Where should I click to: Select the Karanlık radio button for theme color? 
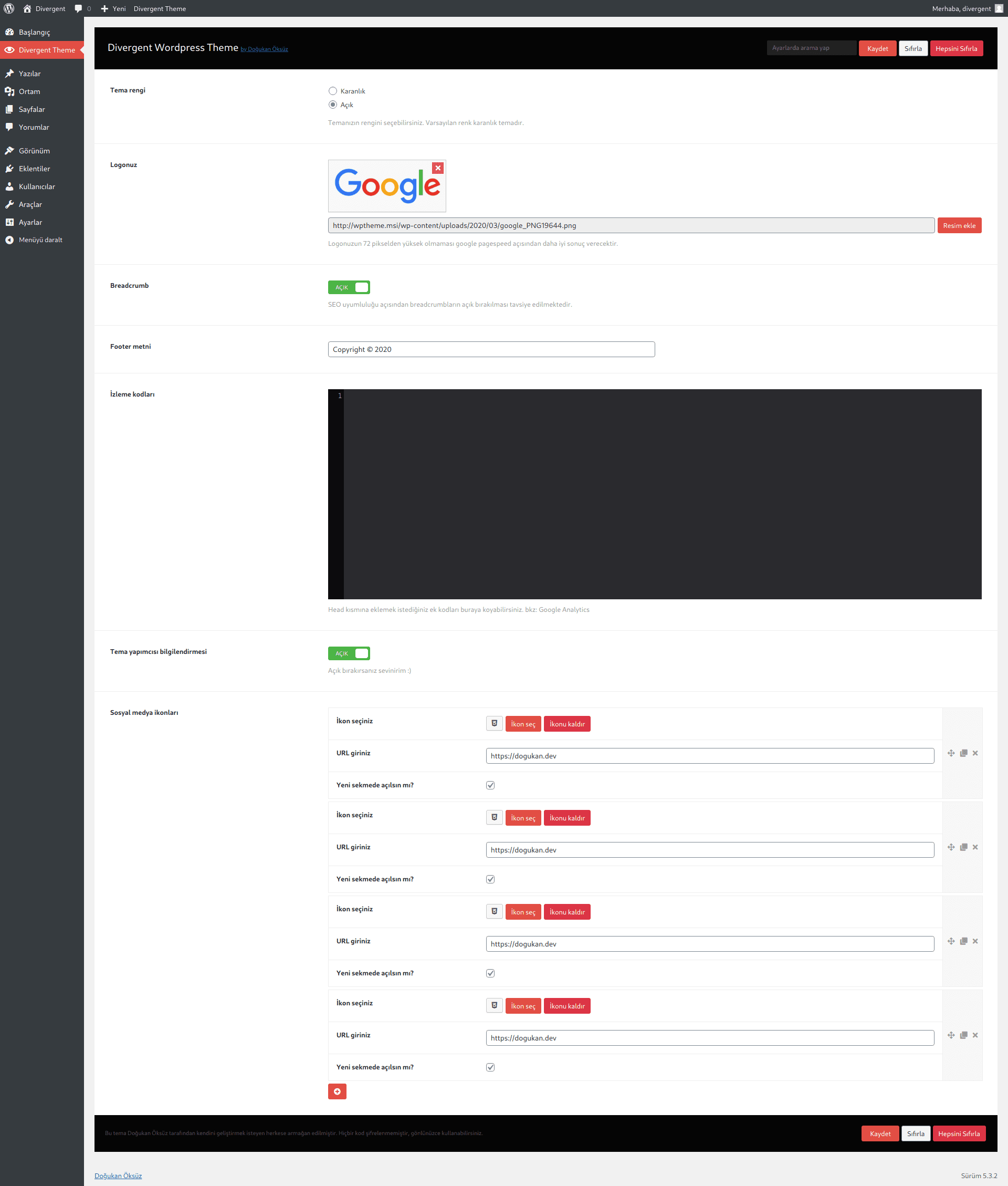[x=333, y=90]
